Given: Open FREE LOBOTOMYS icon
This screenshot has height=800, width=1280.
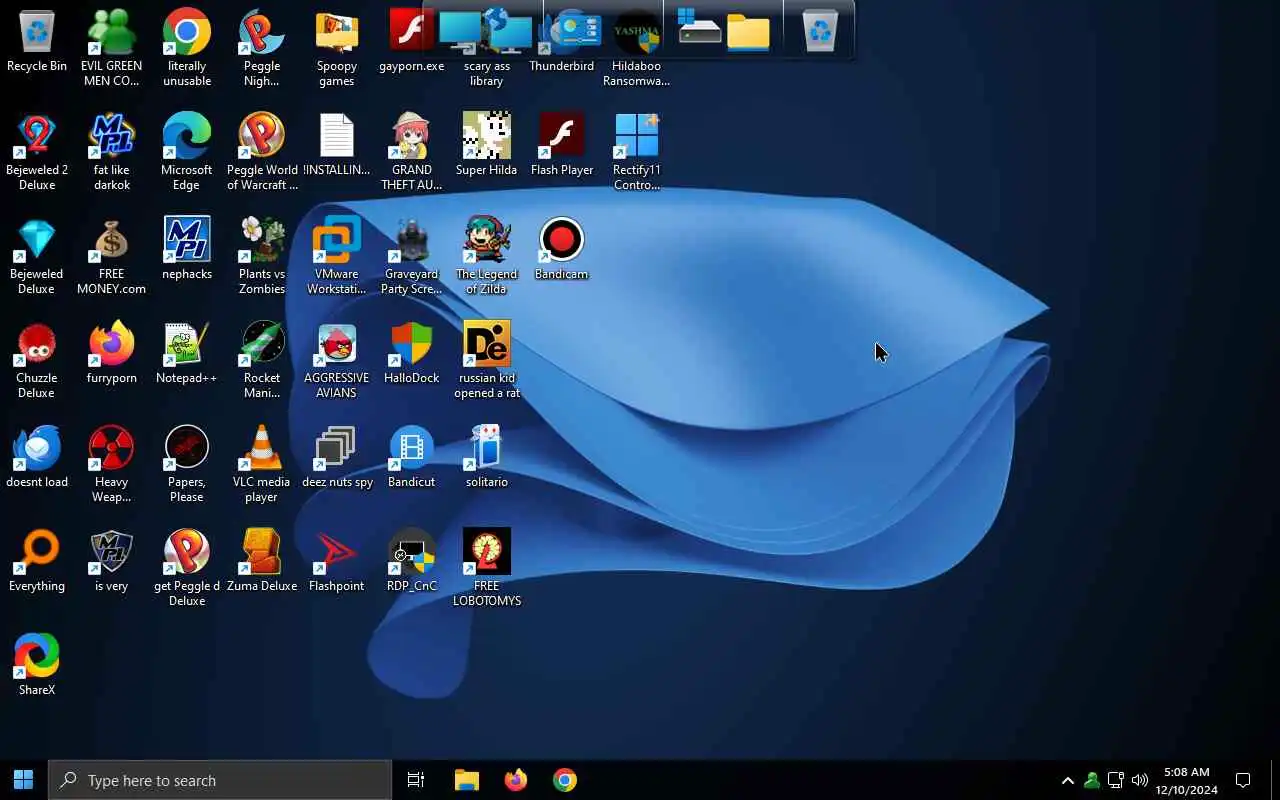Looking at the screenshot, I should [x=487, y=567].
